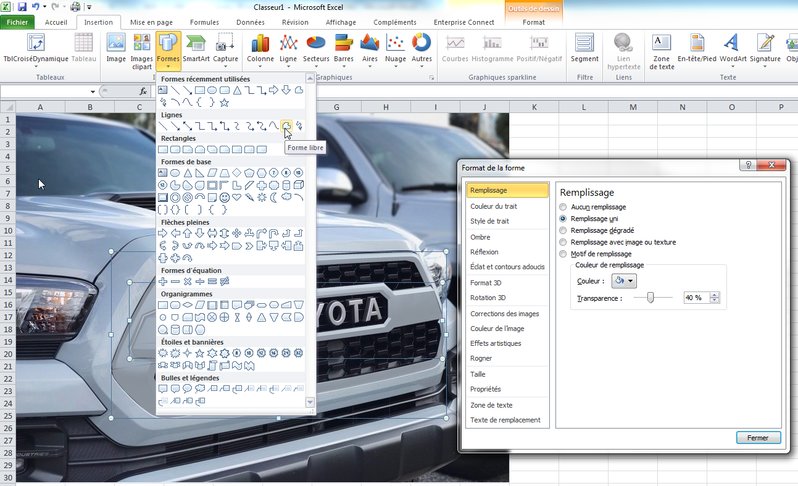Screen dimensions: 798x486
Task: Switch to Mise en page tab
Action: 151,22
